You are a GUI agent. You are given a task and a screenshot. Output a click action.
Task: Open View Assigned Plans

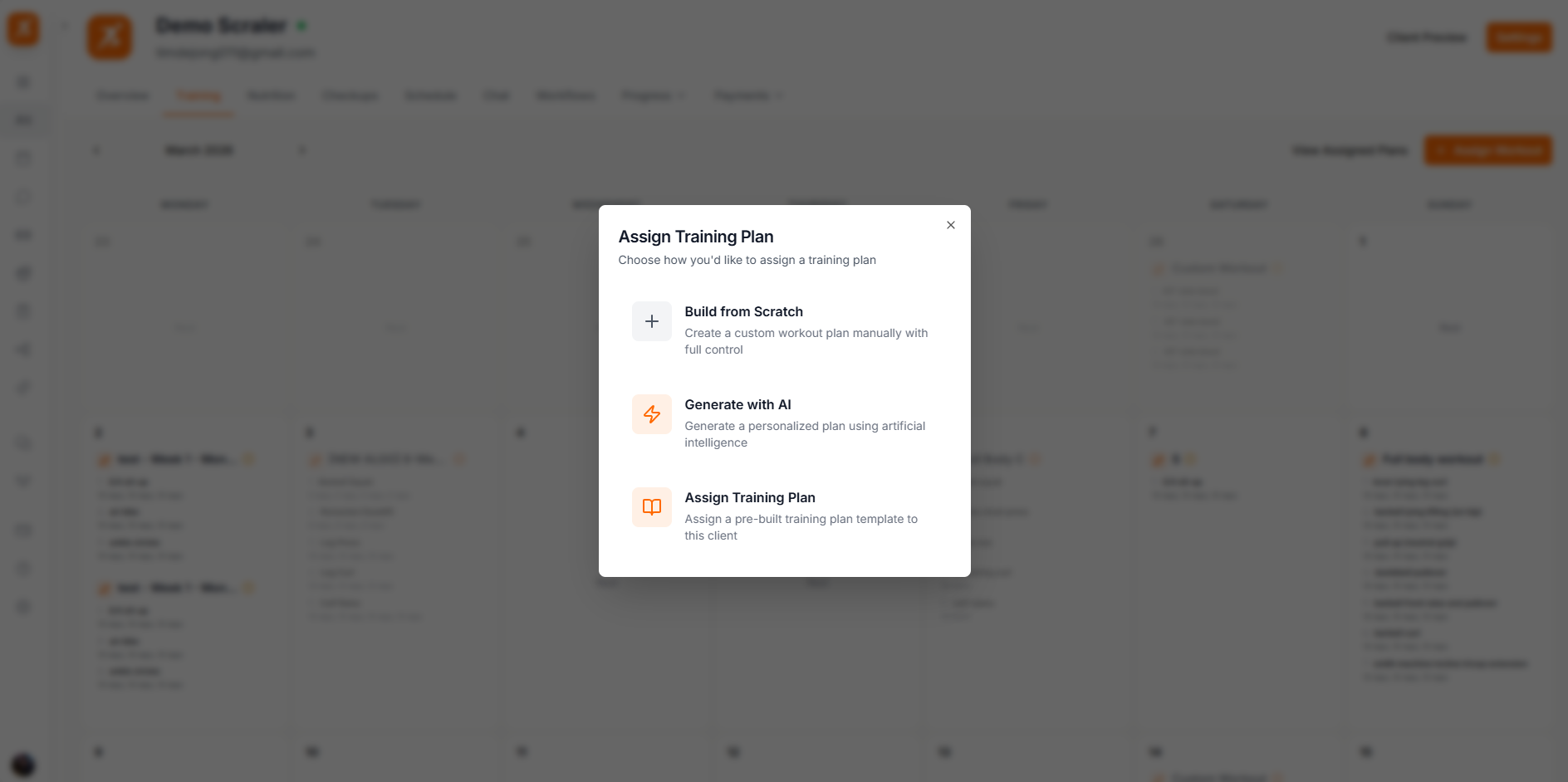(x=1349, y=150)
